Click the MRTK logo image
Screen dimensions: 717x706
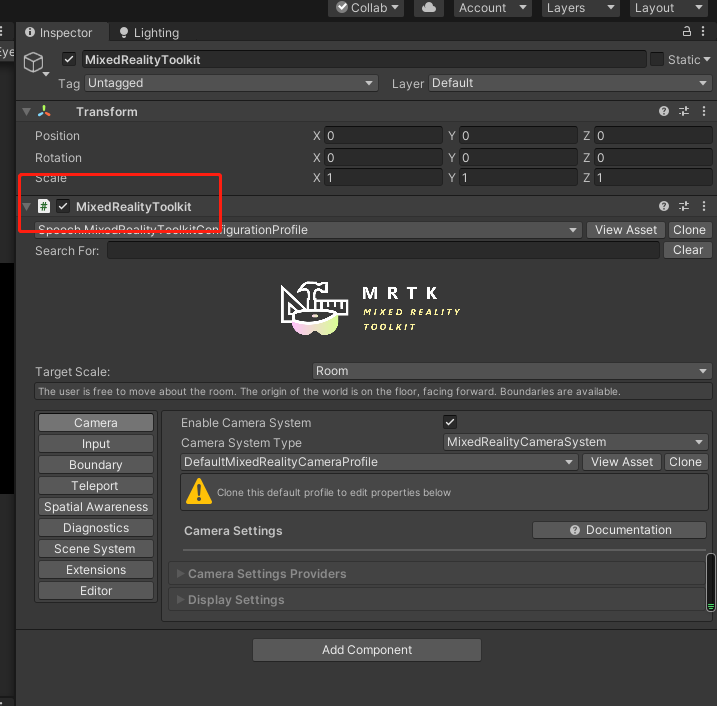[370, 308]
